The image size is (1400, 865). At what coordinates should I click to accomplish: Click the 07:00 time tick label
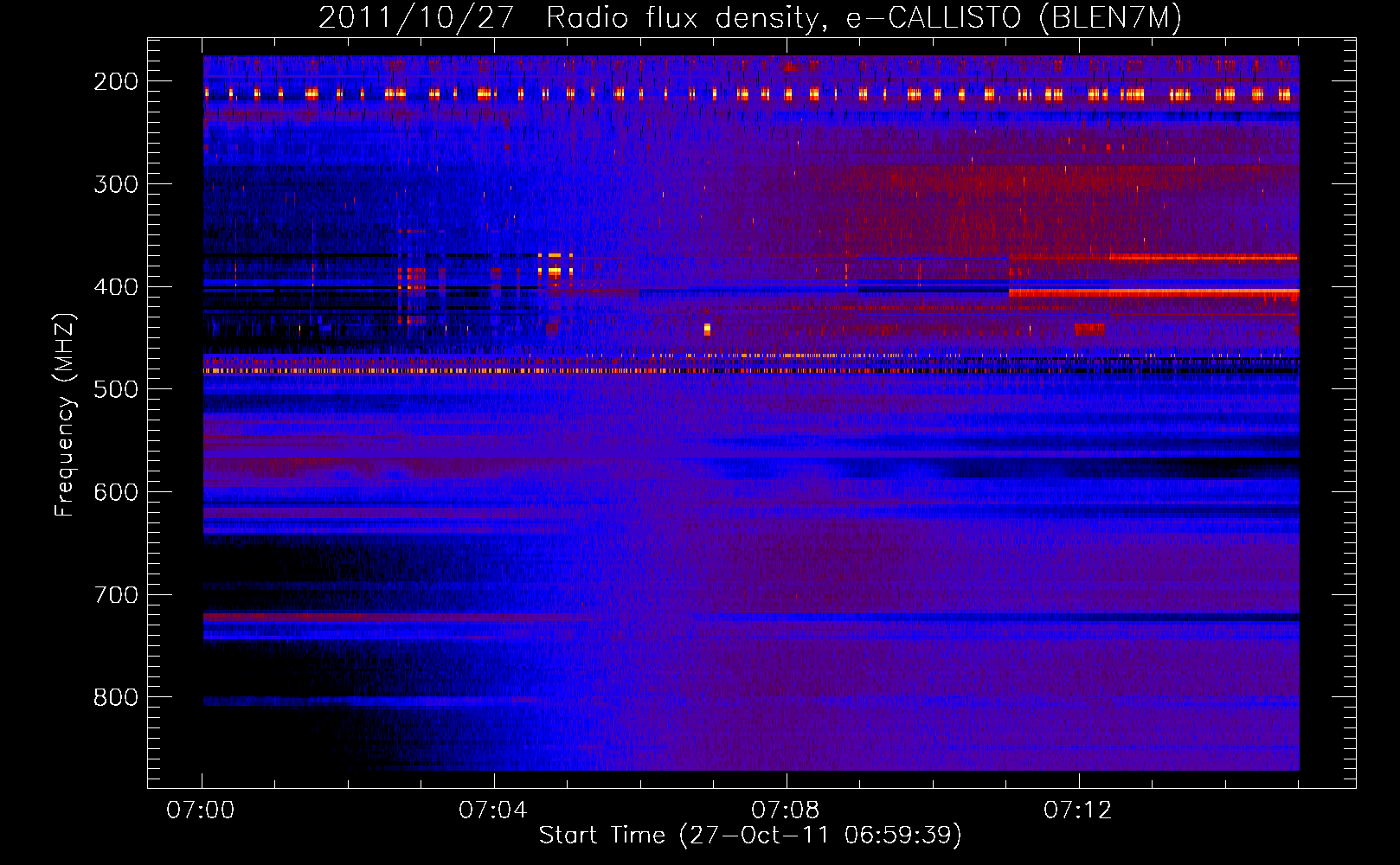201,811
